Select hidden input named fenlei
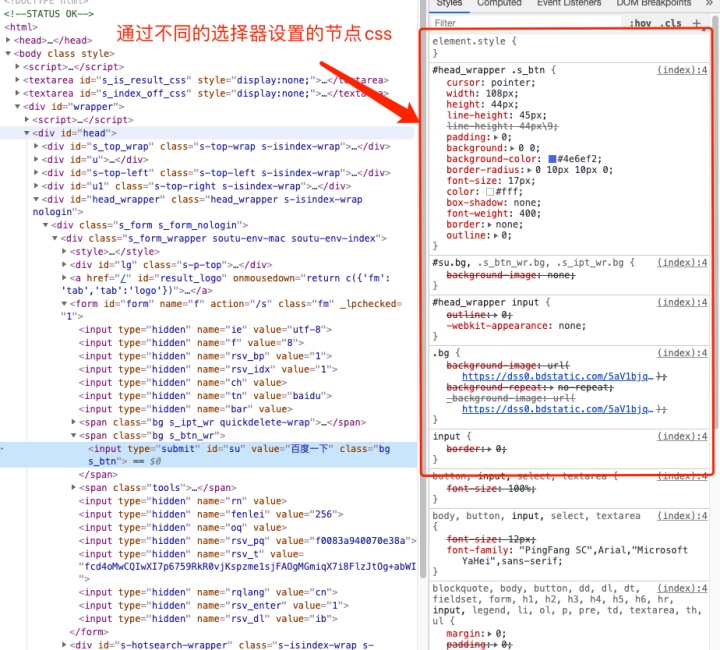Image resolution: width=720 pixels, height=650 pixels. click(x=211, y=514)
